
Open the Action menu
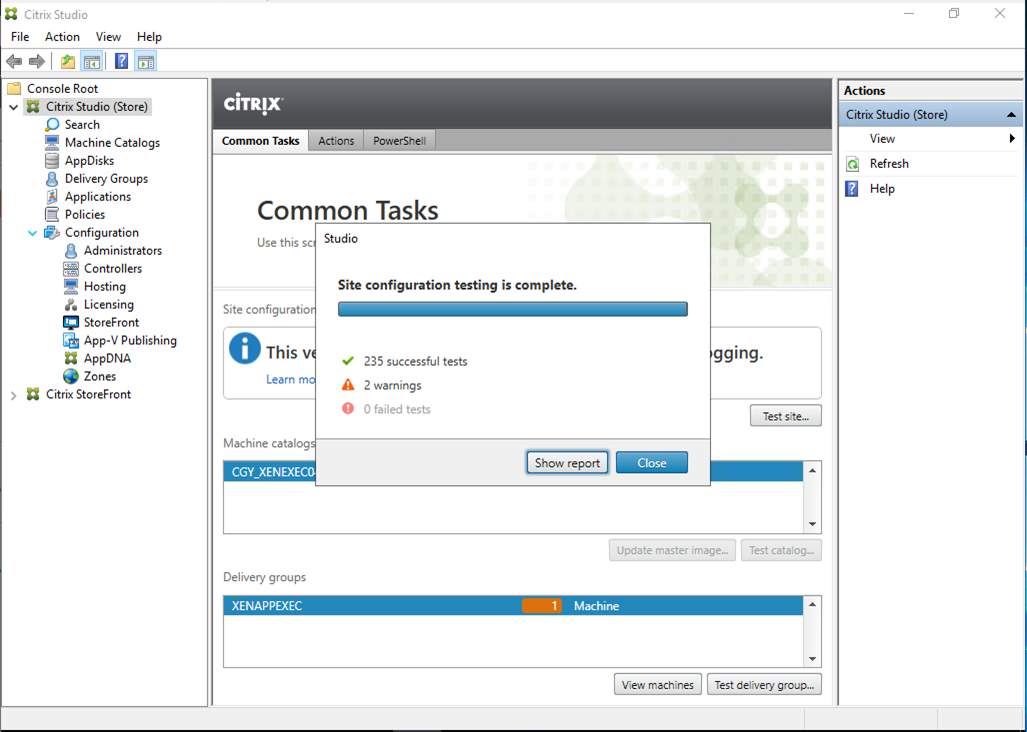click(62, 37)
